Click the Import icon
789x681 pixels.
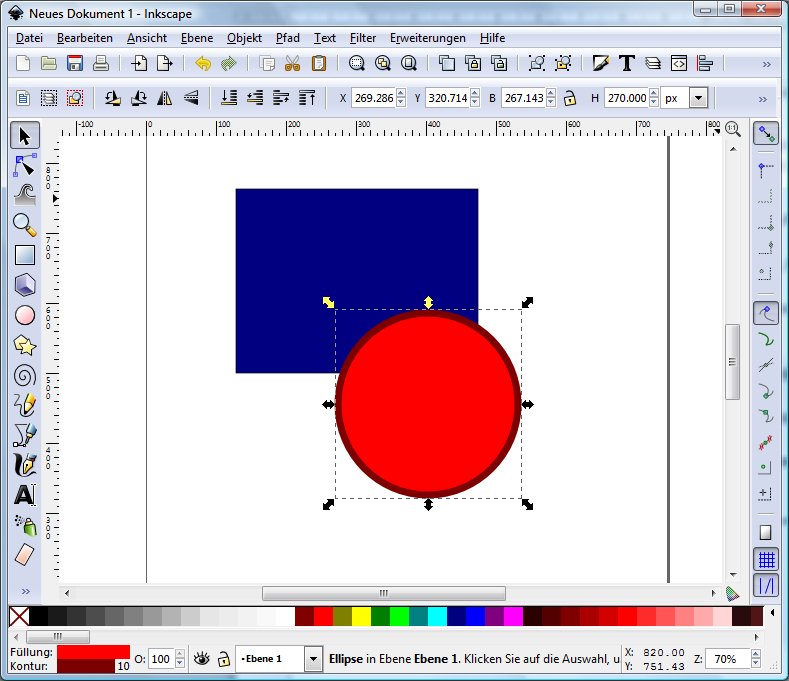(x=139, y=63)
